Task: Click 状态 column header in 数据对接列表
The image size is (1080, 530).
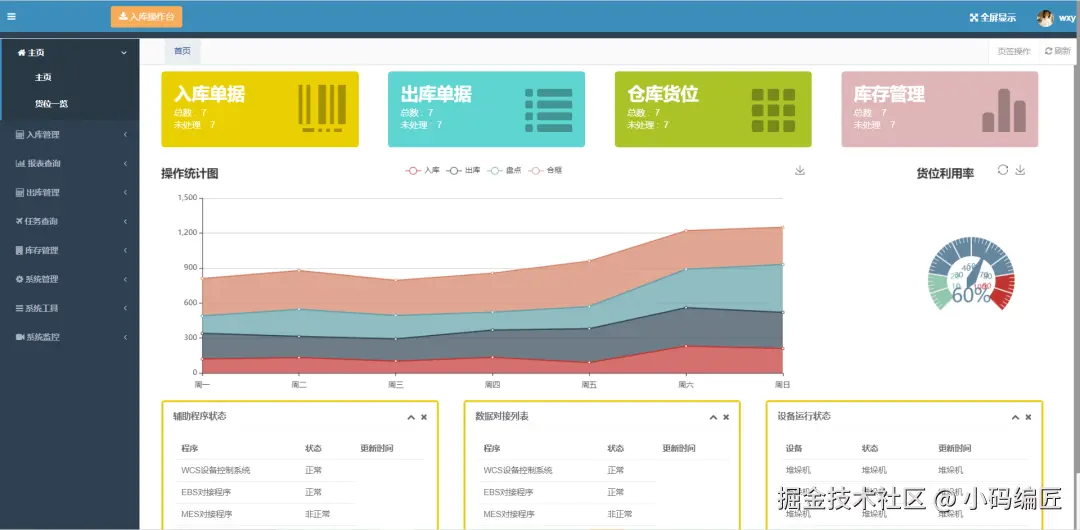Action: tap(616, 448)
